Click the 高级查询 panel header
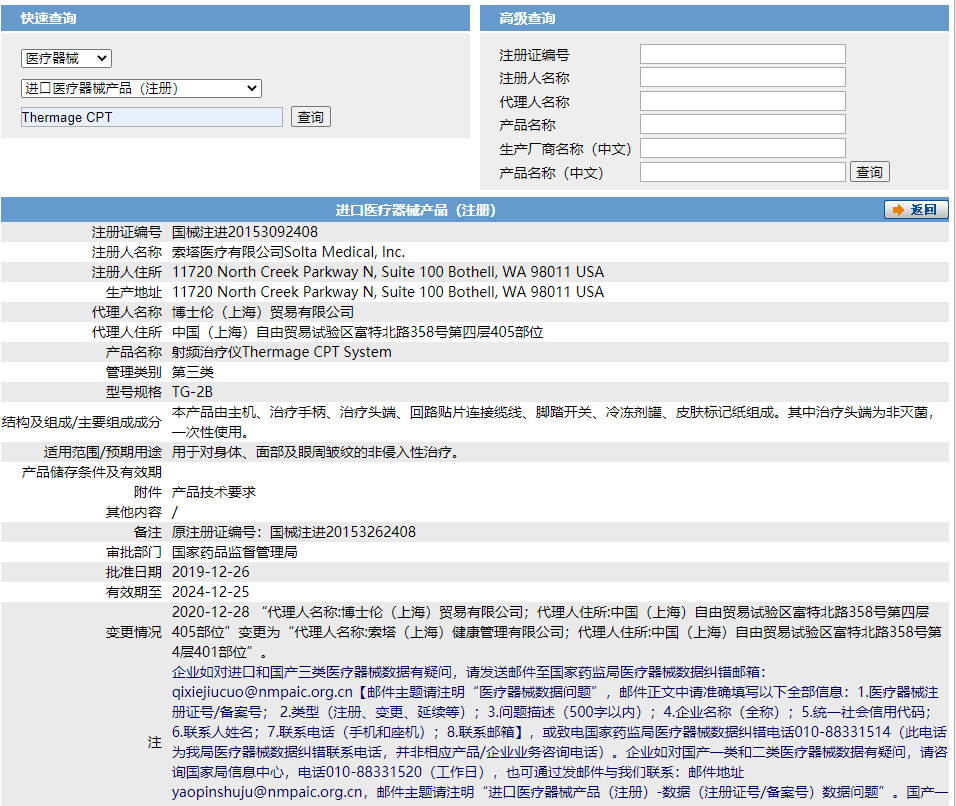 point(714,18)
